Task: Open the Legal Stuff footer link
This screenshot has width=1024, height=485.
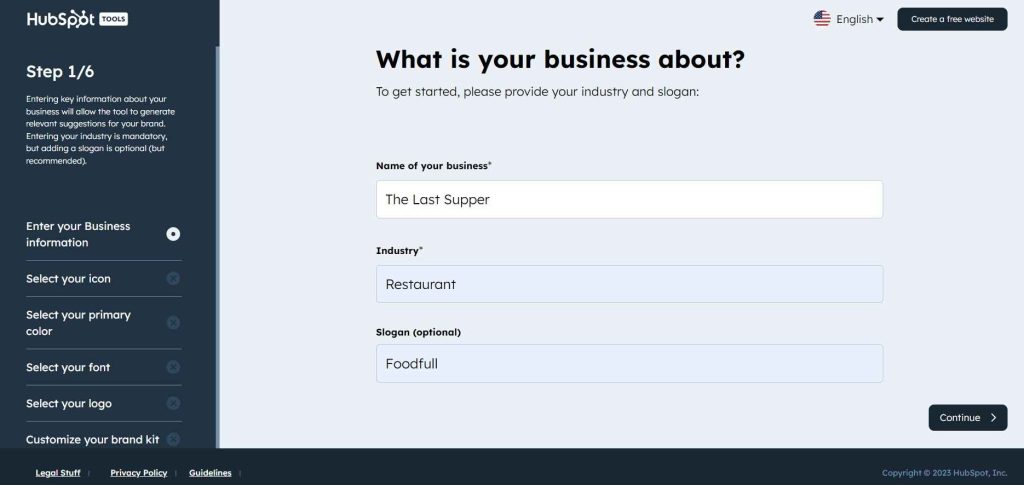Action: [x=58, y=473]
